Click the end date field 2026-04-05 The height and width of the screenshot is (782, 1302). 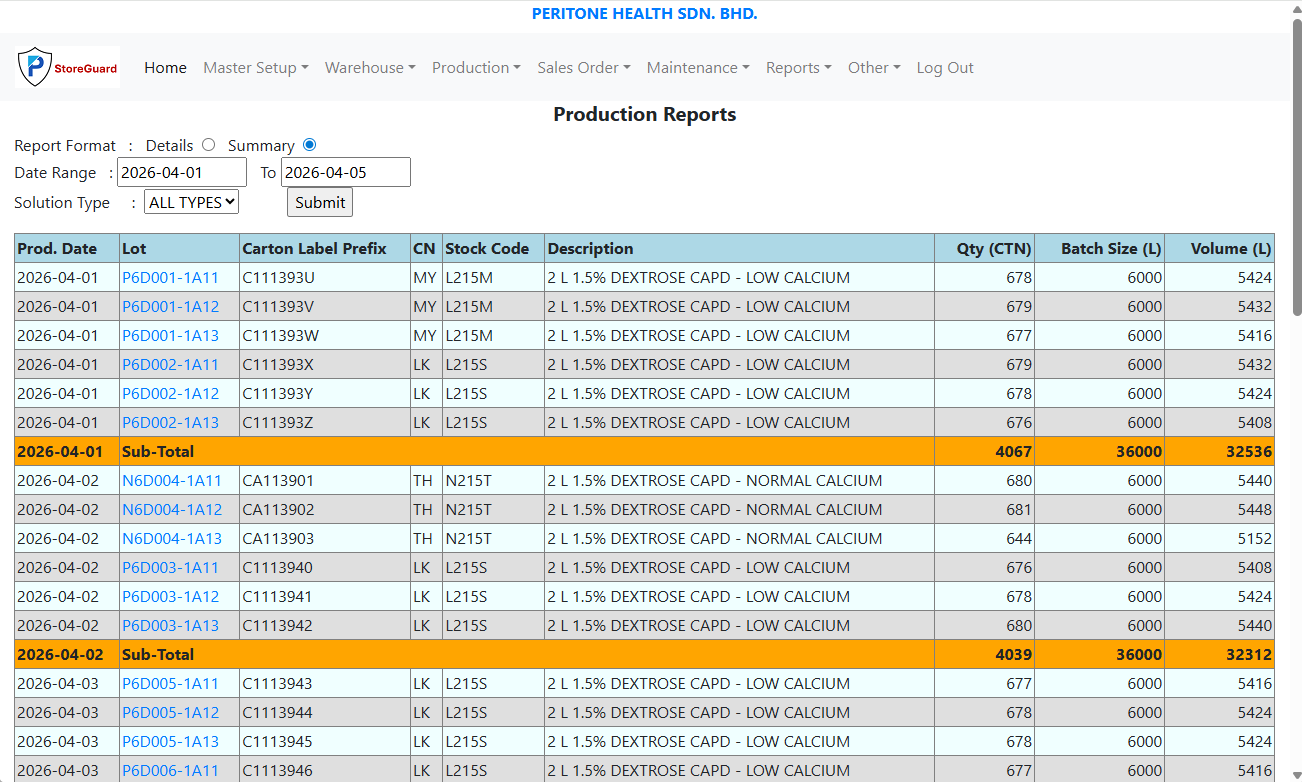point(345,172)
